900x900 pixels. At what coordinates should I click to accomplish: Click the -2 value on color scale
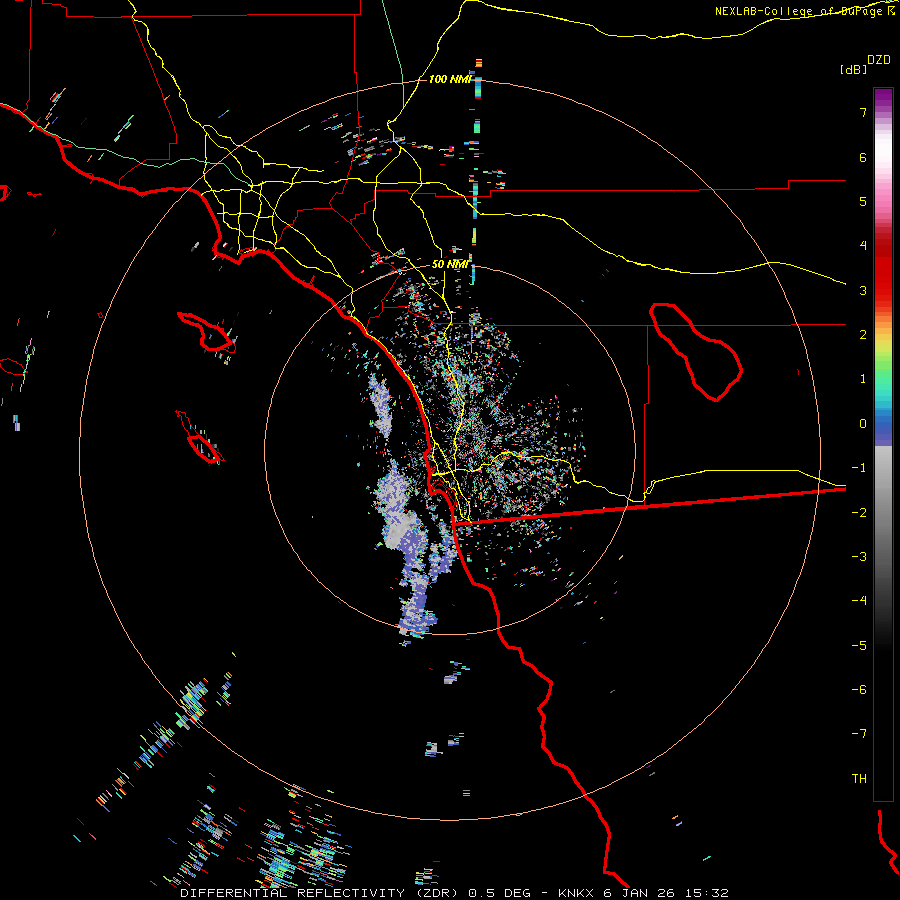pyautogui.click(x=859, y=512)
